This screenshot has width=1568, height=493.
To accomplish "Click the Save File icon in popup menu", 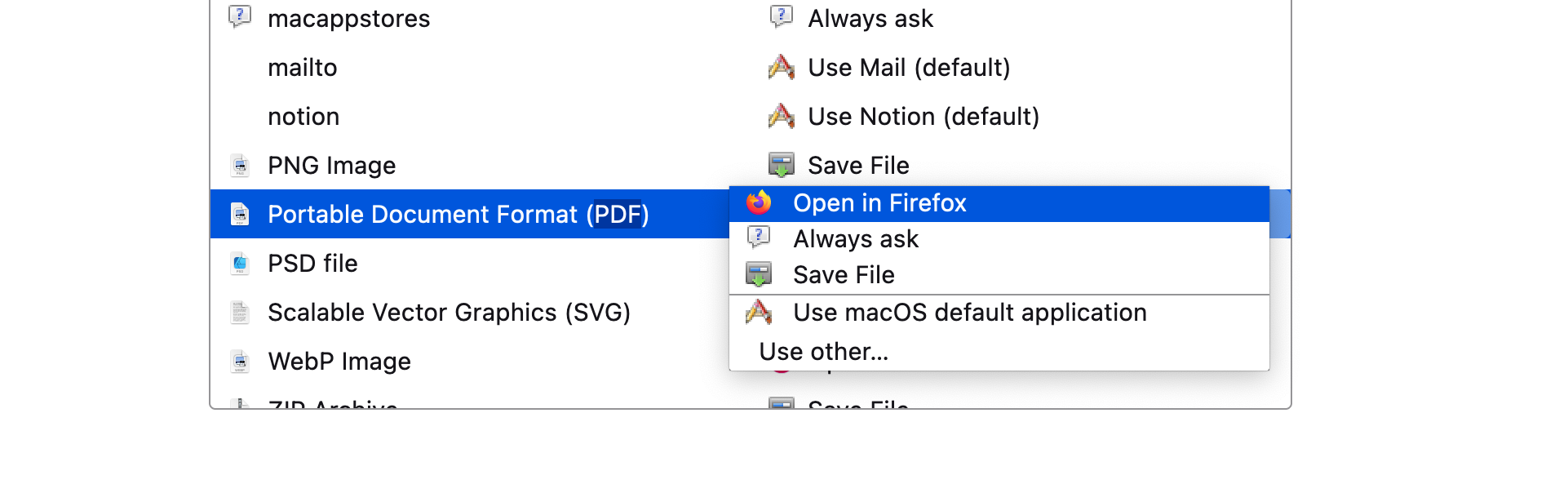I will [759, 275].
